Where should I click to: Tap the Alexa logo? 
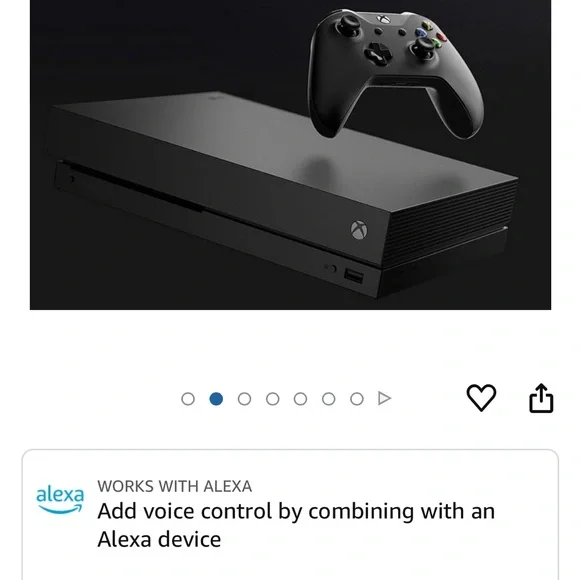(60, 499)
